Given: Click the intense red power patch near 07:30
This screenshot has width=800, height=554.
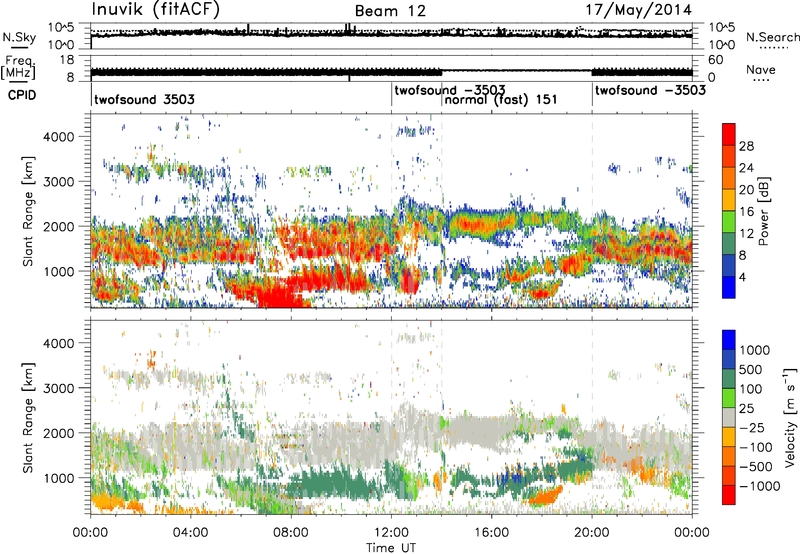Looking at the screenshot, I should click(x=282, y=295).
